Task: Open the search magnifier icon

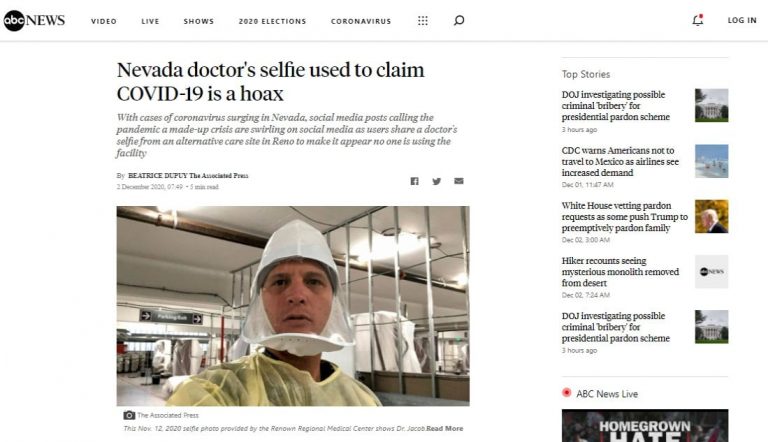Action: [x=459, y=21]
